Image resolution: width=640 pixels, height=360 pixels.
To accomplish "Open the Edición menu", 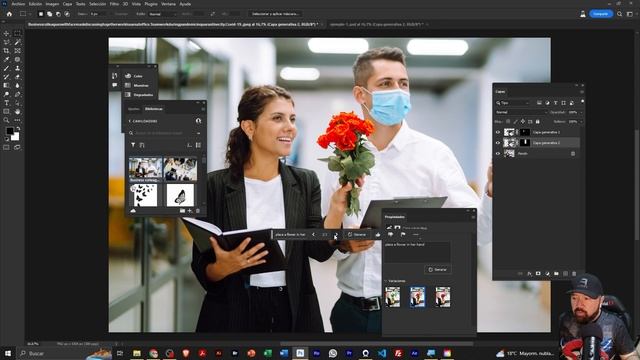I will click(35, 4).
